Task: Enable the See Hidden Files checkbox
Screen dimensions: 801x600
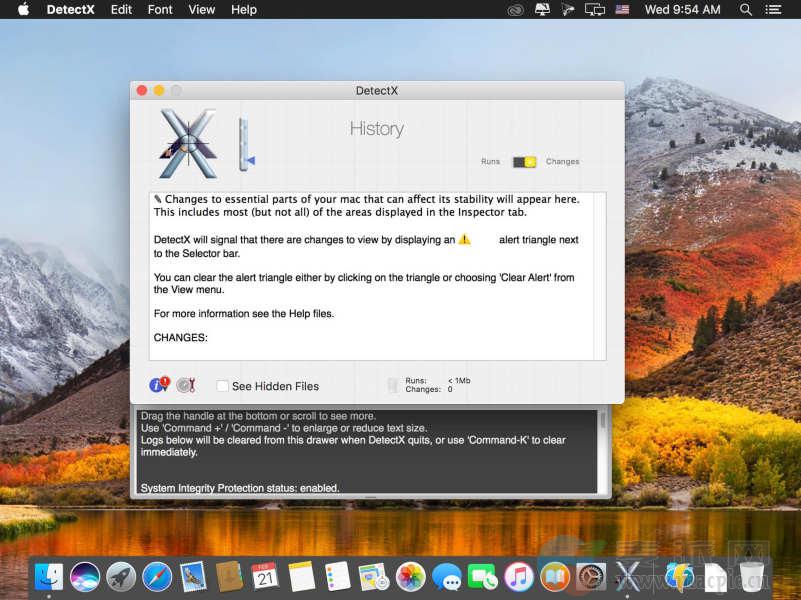Action: click(222, 386)
